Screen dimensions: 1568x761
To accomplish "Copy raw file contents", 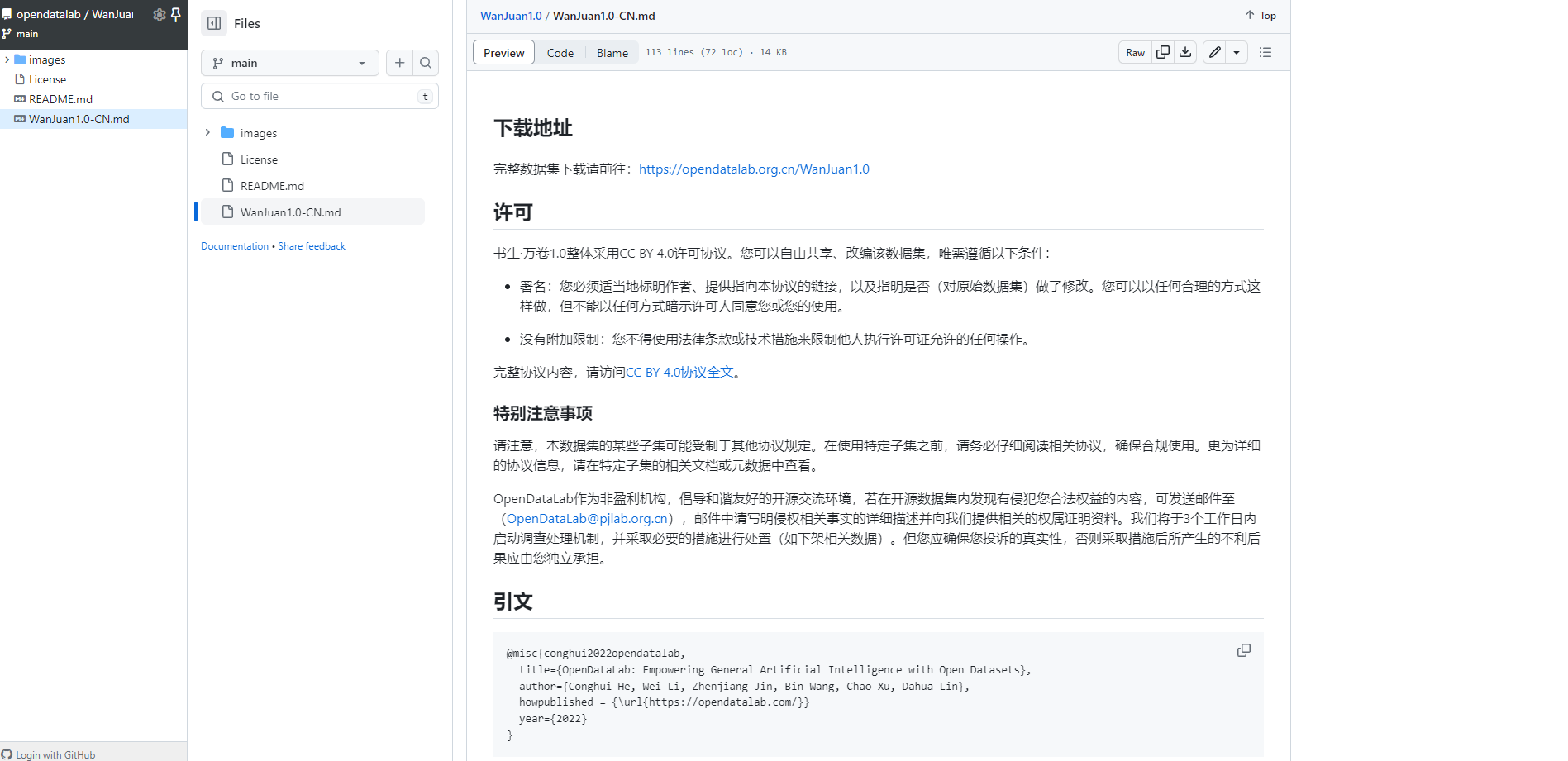I will pos(1163,52).
